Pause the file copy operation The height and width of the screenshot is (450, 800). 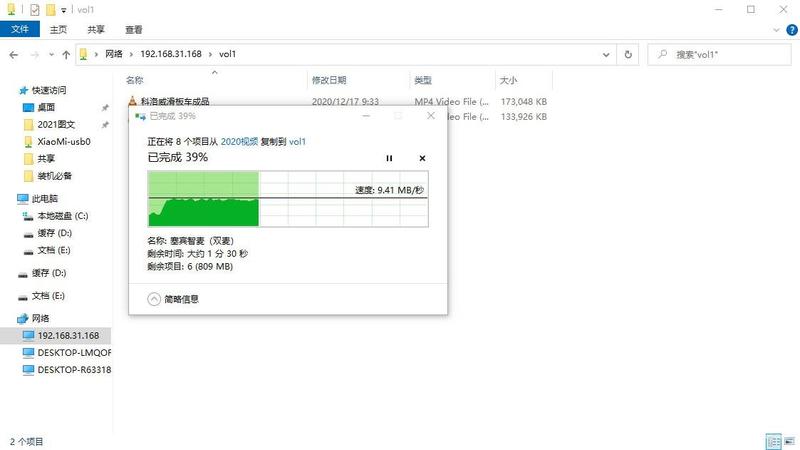(x=389, y=158)
